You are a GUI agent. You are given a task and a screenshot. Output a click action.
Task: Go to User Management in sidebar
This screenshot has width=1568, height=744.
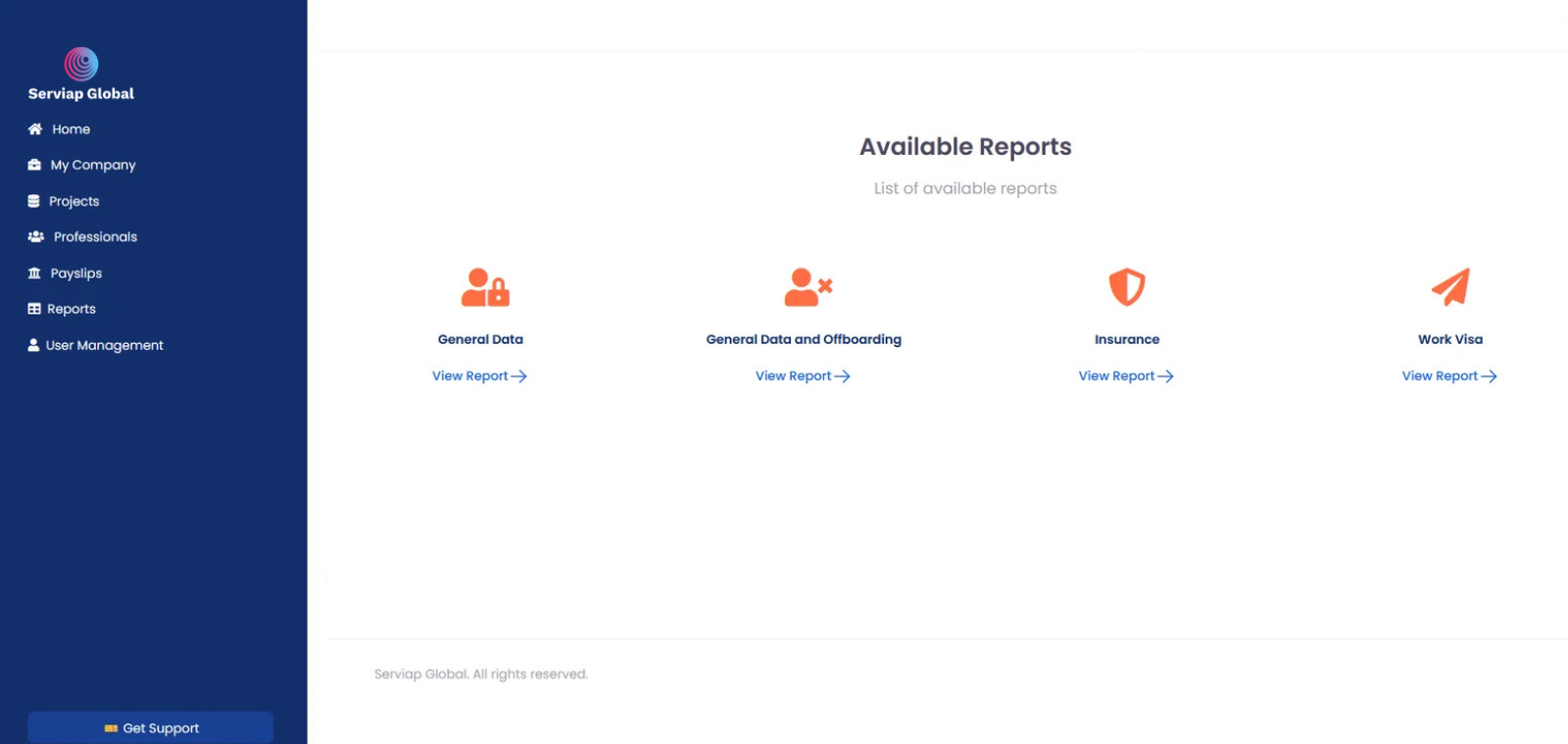coord(104,345)
